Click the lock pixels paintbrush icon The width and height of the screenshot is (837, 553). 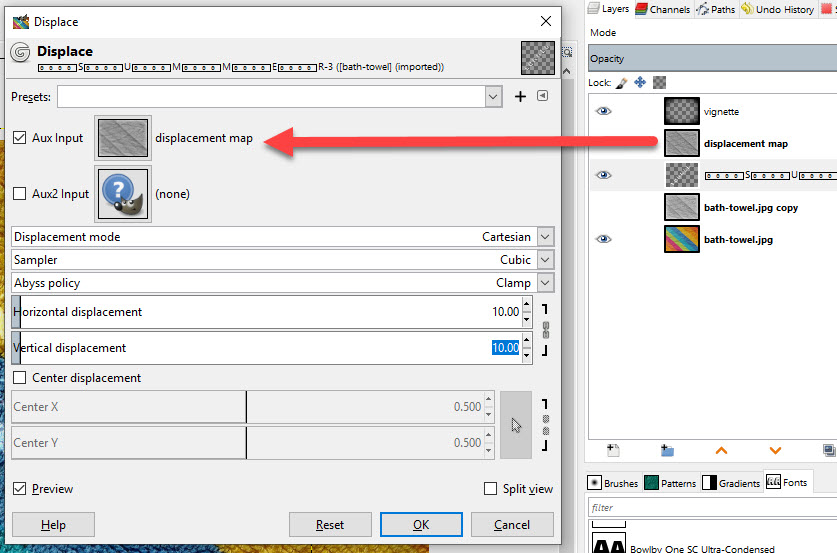621,83
